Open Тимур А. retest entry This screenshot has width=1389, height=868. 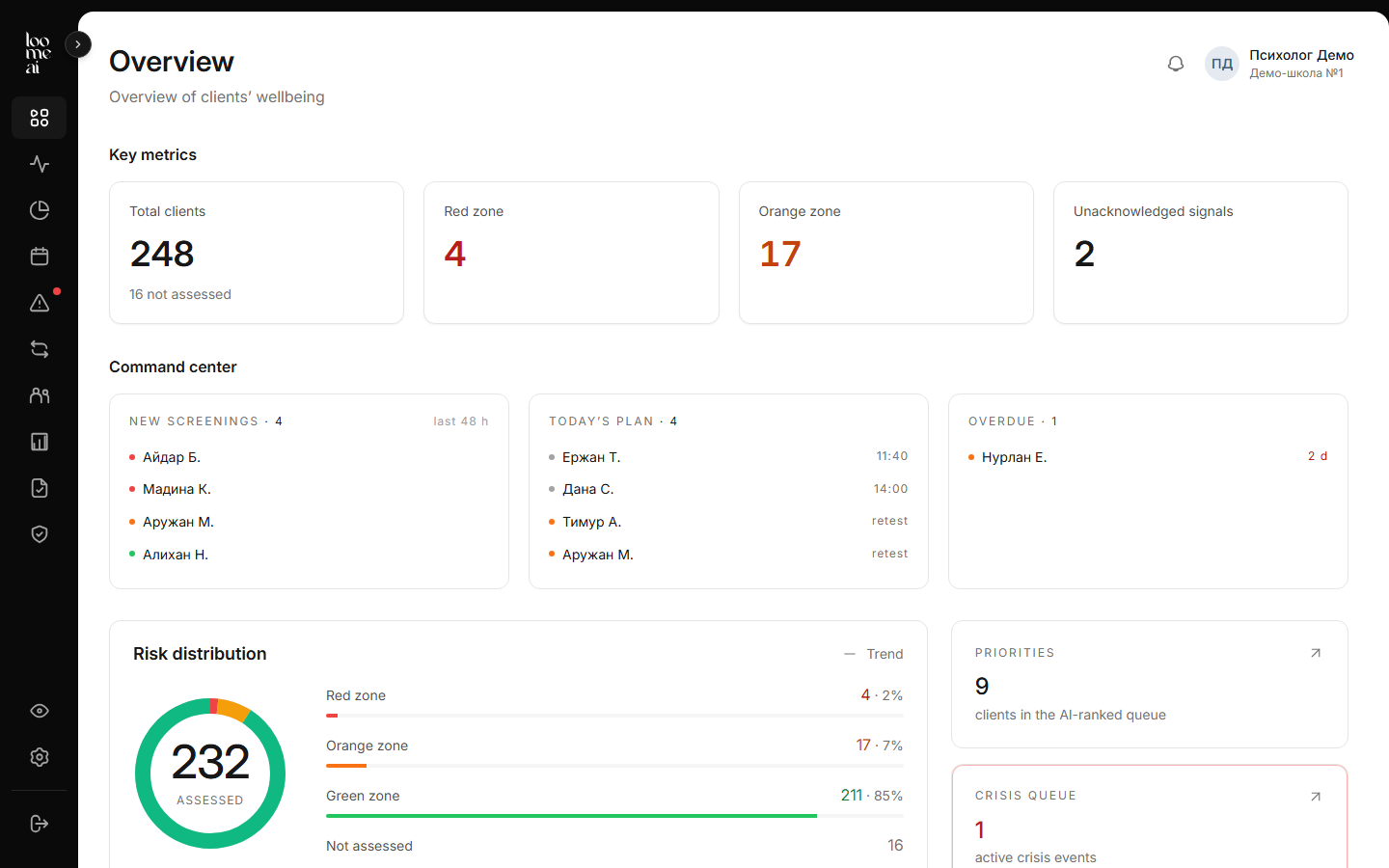click(728, 522)
